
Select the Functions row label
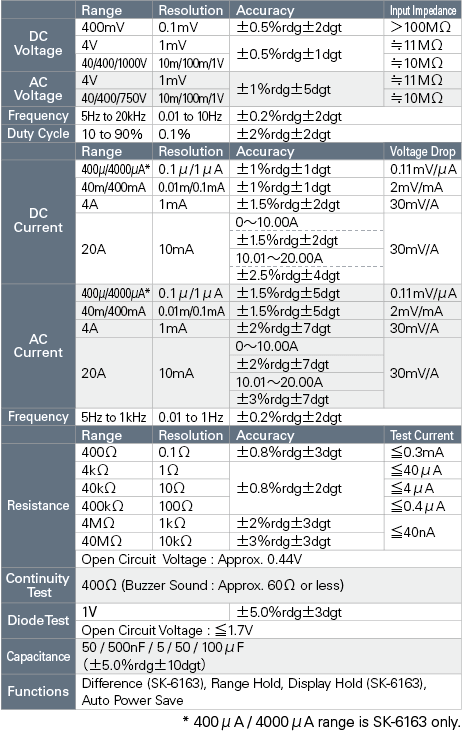38,691
